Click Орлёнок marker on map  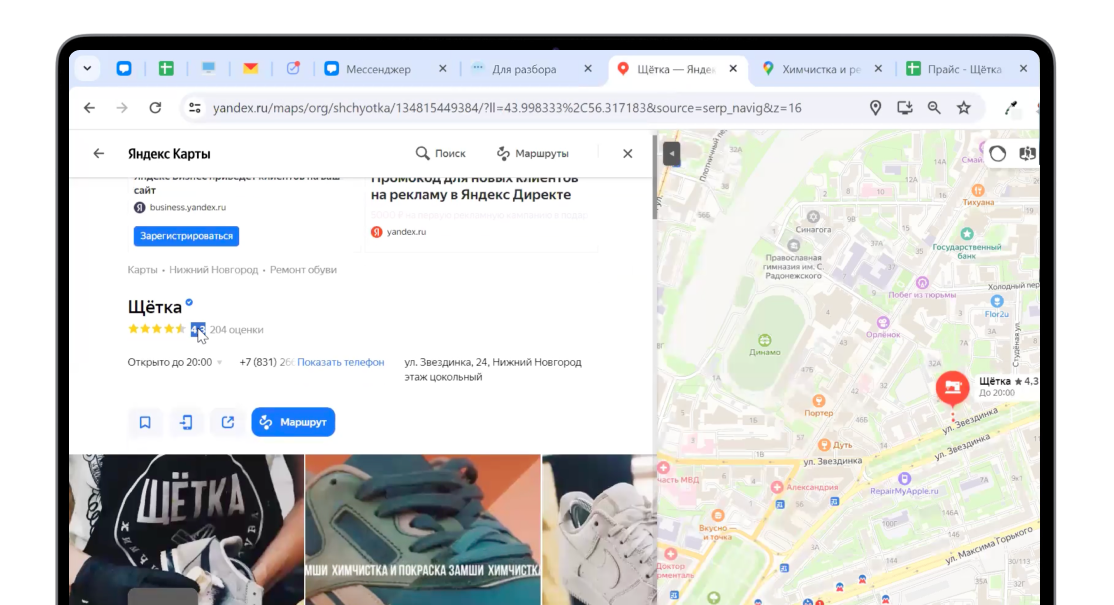click(883, 323)
